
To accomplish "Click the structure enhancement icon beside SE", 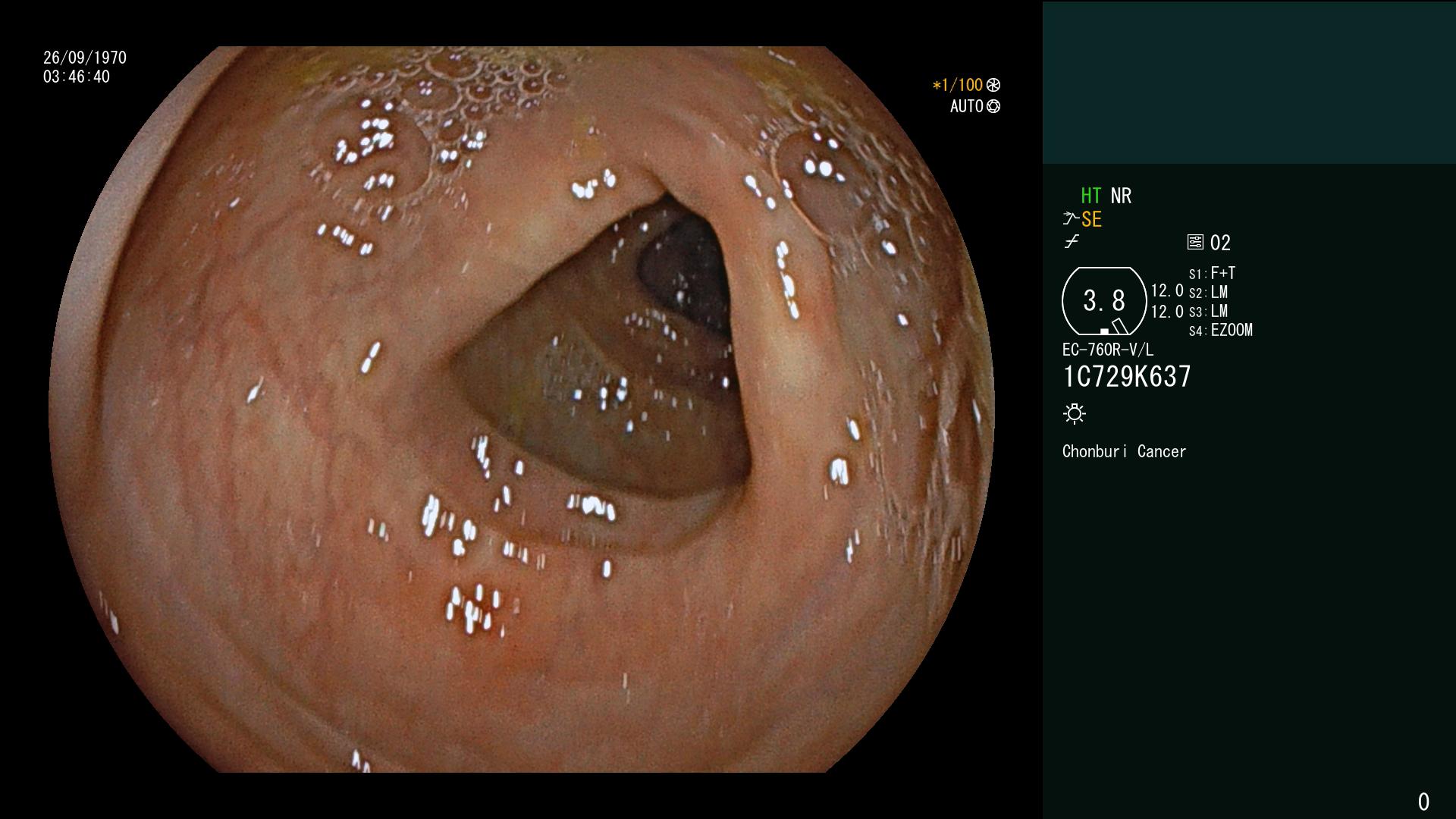I will coord(1071,219).
